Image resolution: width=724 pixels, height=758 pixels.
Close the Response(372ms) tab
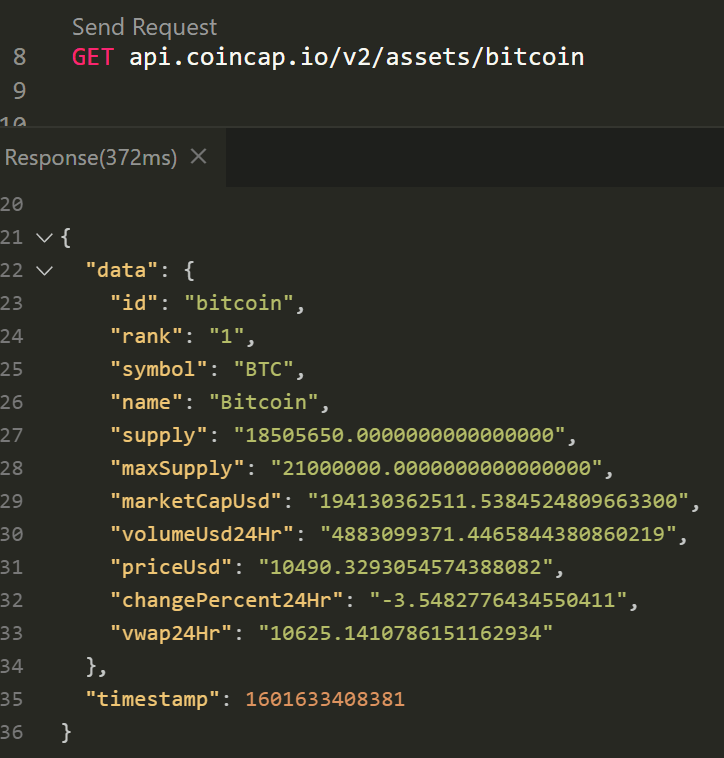[198, 157]
